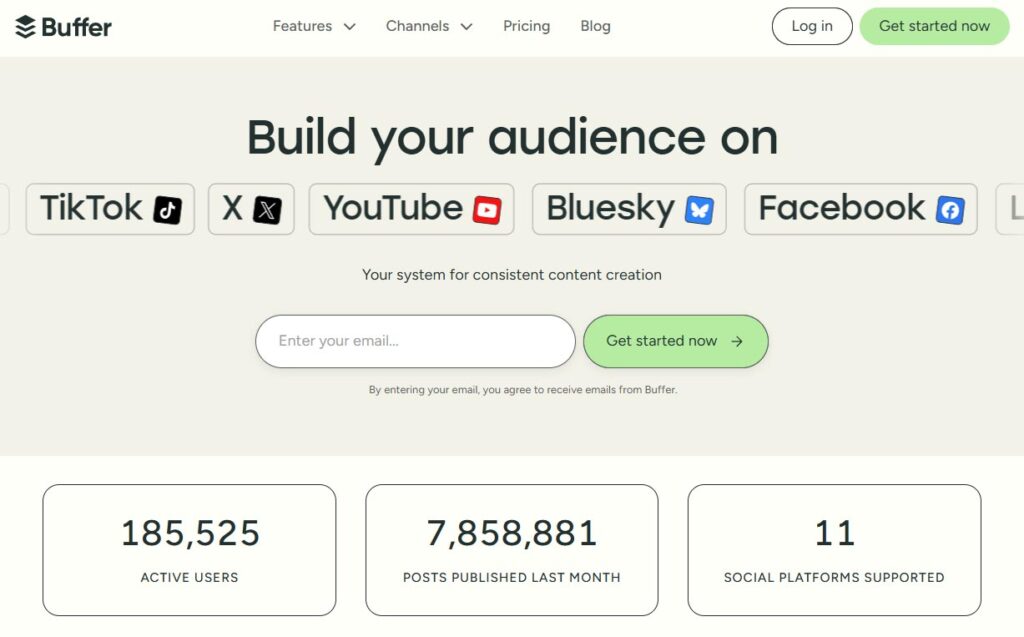1024x637 pixels.
Task: Click the ACTIVE USERS label
Action: point(189,578)
